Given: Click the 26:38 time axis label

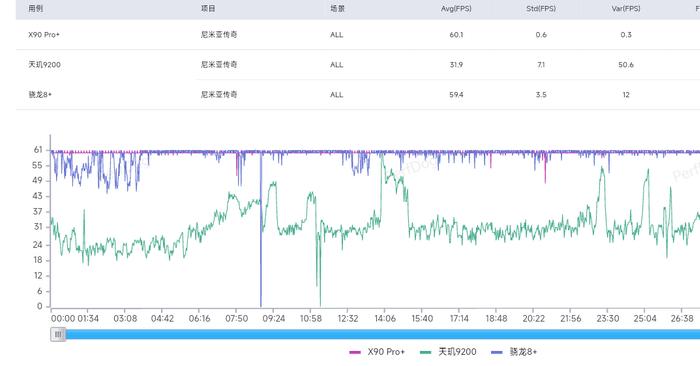Looking at the screenshot, I should (682, 319).
